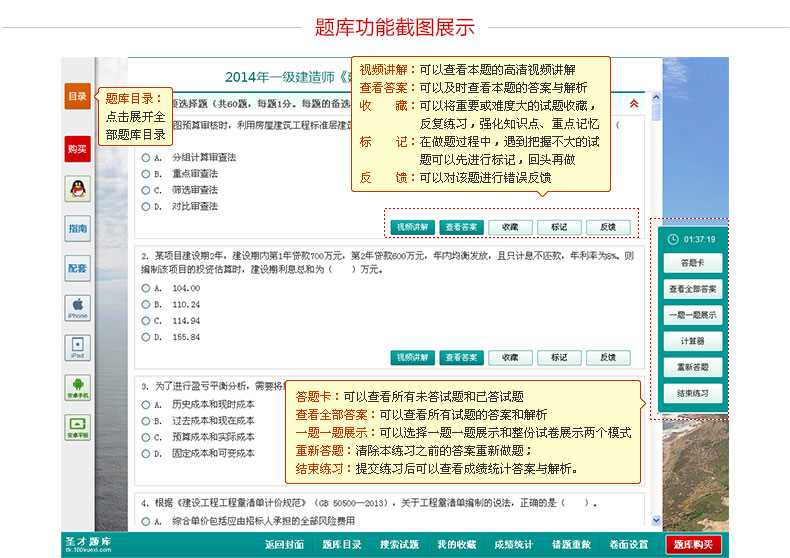Viewport: 790px width, 558px height.
Task: Pick option B 过去成本和现在成本
Action: [x=146, y=421]
